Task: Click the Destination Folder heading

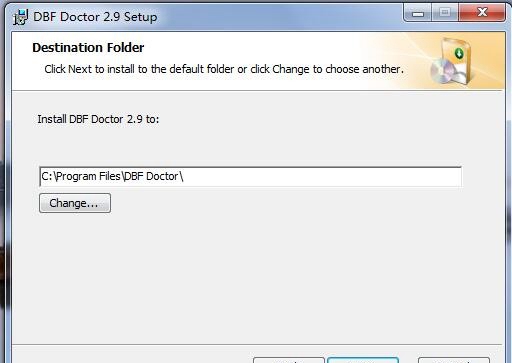Action: pos(88,48)
